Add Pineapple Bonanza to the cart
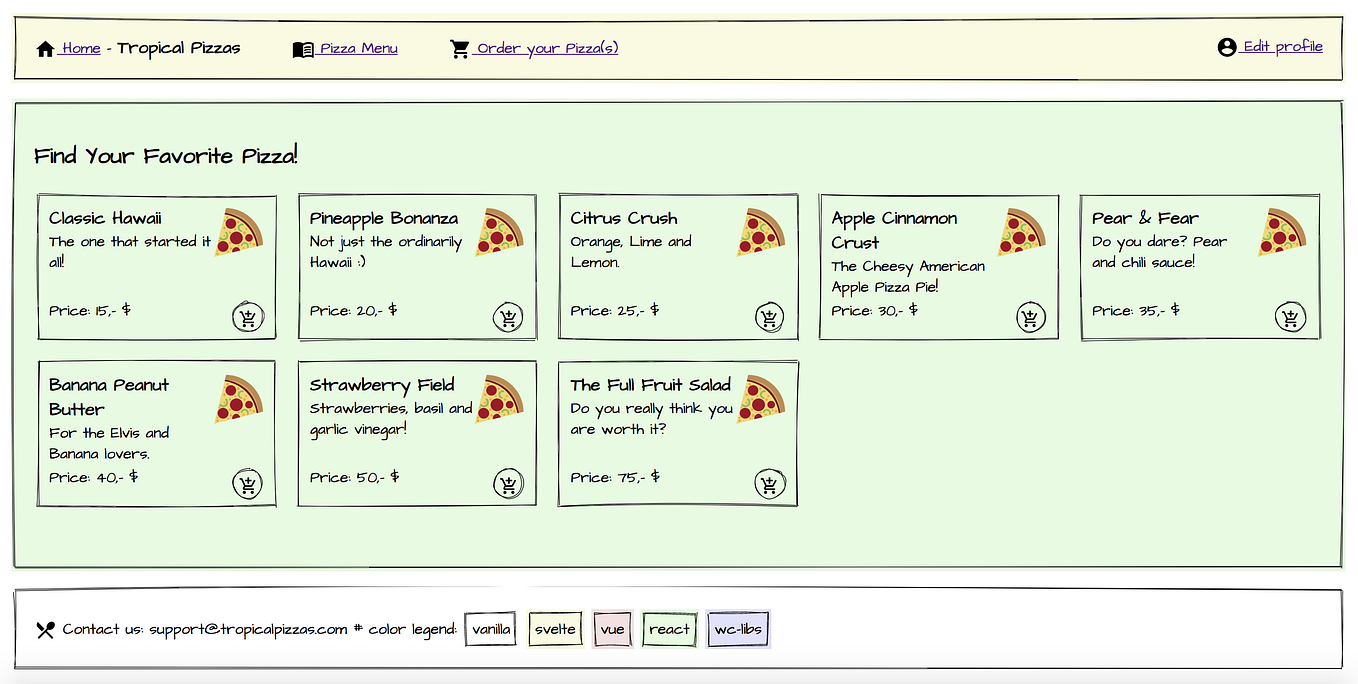Image resolution: width=1358 pixels, height=684 pixels. coord(507,317)
